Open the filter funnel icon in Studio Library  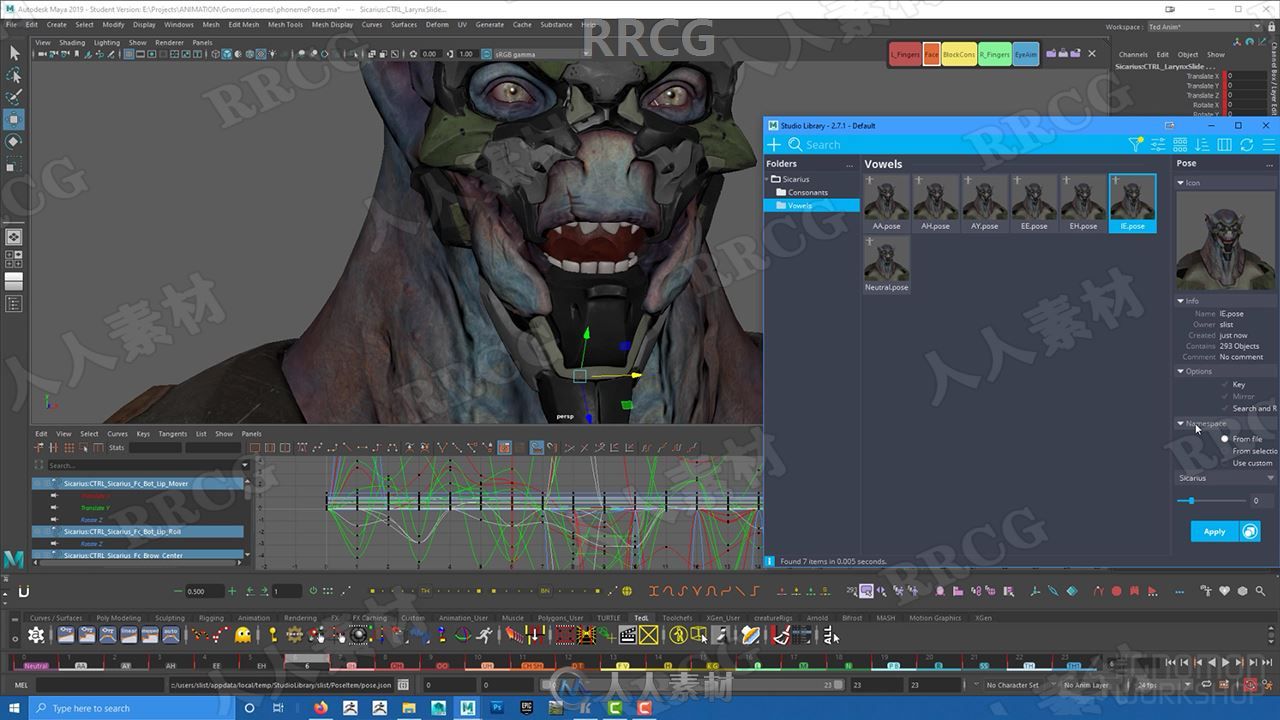coord(1136,145)
